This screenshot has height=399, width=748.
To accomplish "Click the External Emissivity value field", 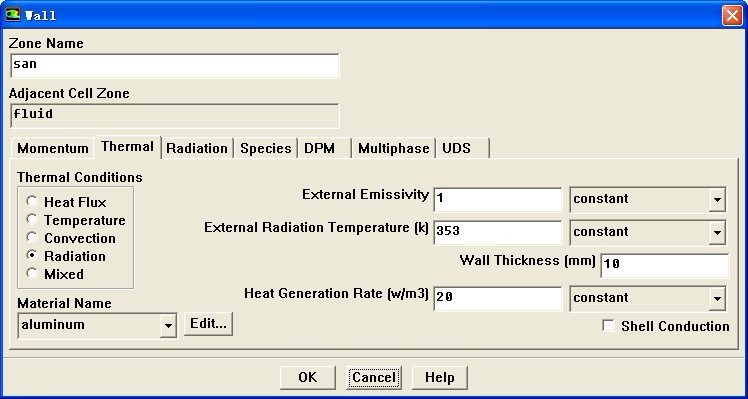I will (498, 200).
